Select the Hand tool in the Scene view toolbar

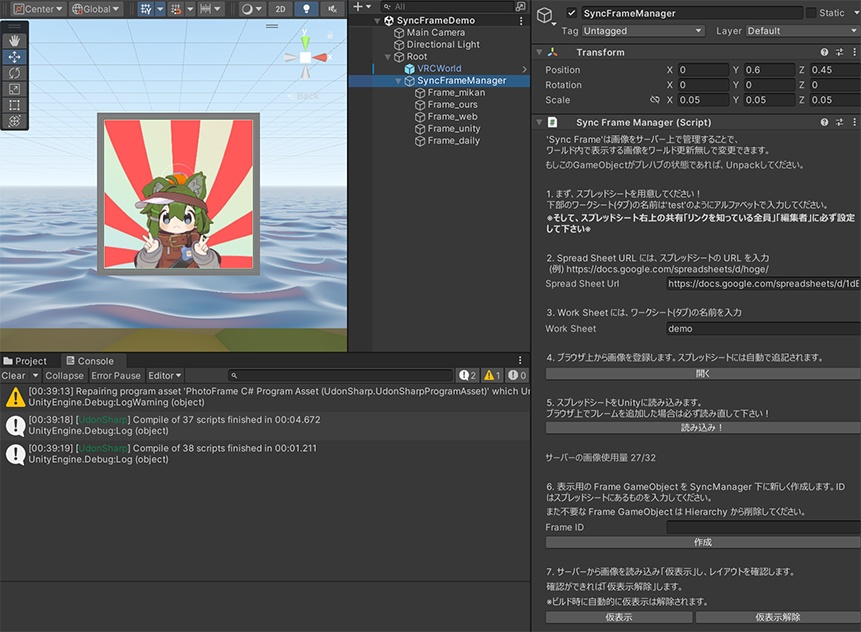(14, 41)
